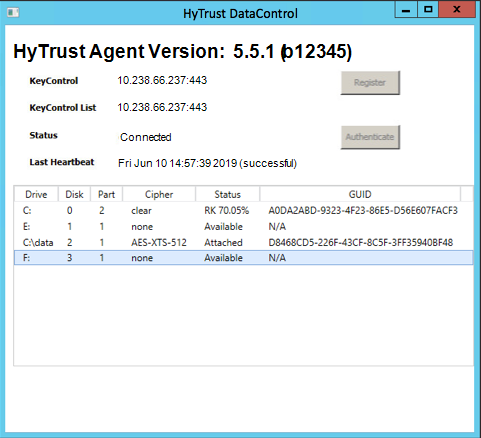Viewport: 481px width, 438px height.
Task: Click the Register button
Action: click(370, 83)
